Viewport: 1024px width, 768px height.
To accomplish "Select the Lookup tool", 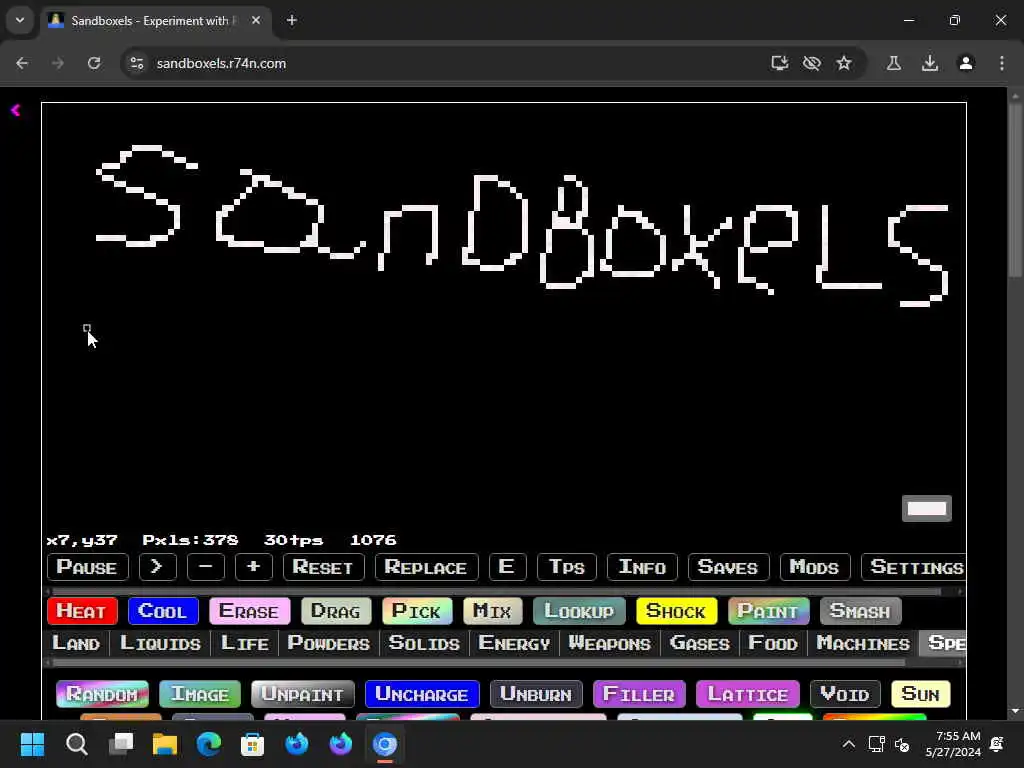I will 579,611.
